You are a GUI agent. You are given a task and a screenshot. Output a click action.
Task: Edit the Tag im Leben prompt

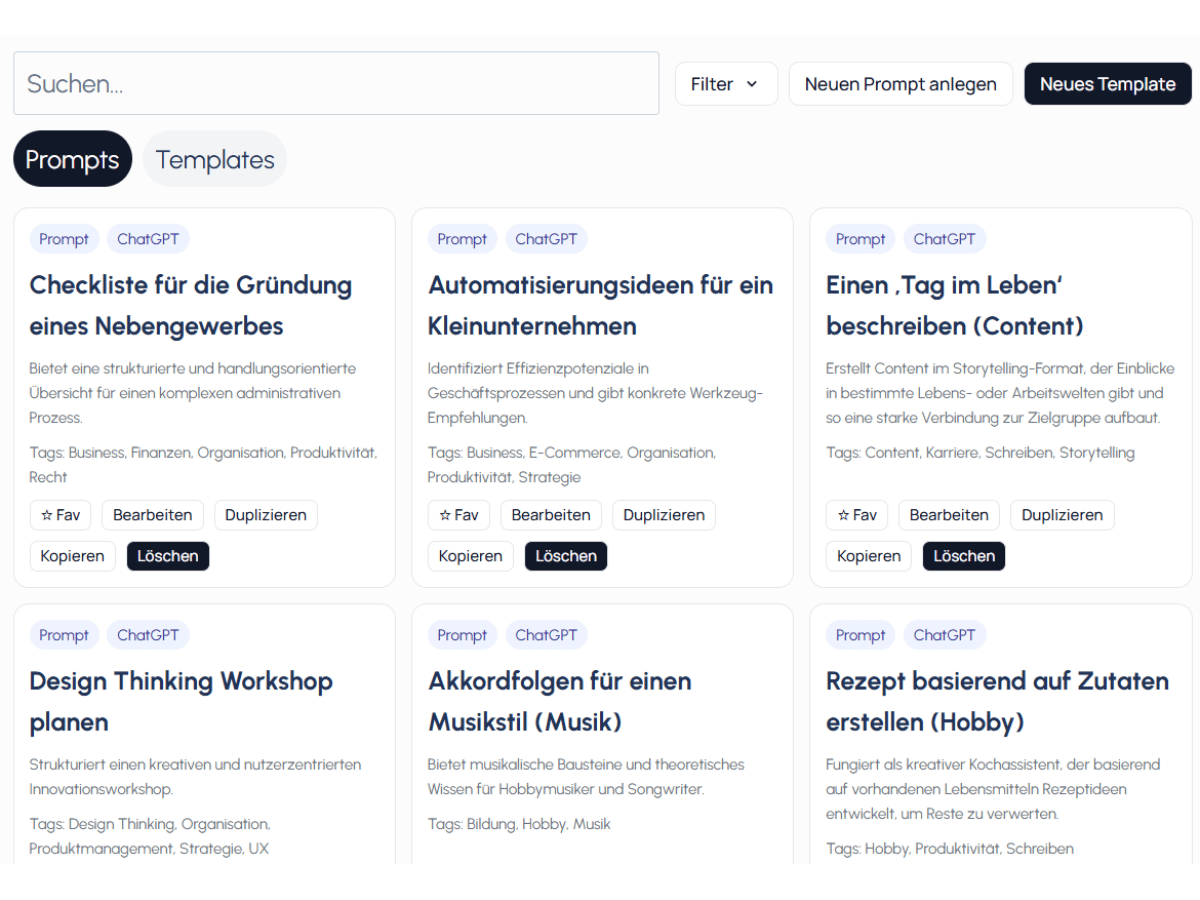[x=949, y=515]
